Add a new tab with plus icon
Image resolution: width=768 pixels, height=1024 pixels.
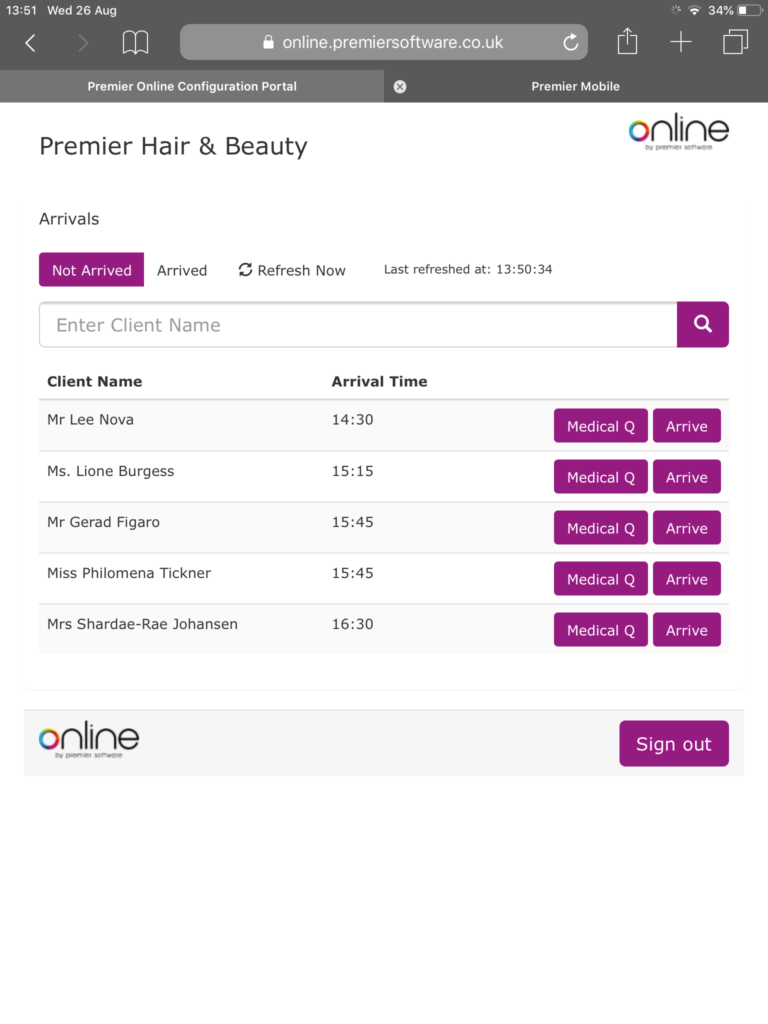[x=680, y=42]
